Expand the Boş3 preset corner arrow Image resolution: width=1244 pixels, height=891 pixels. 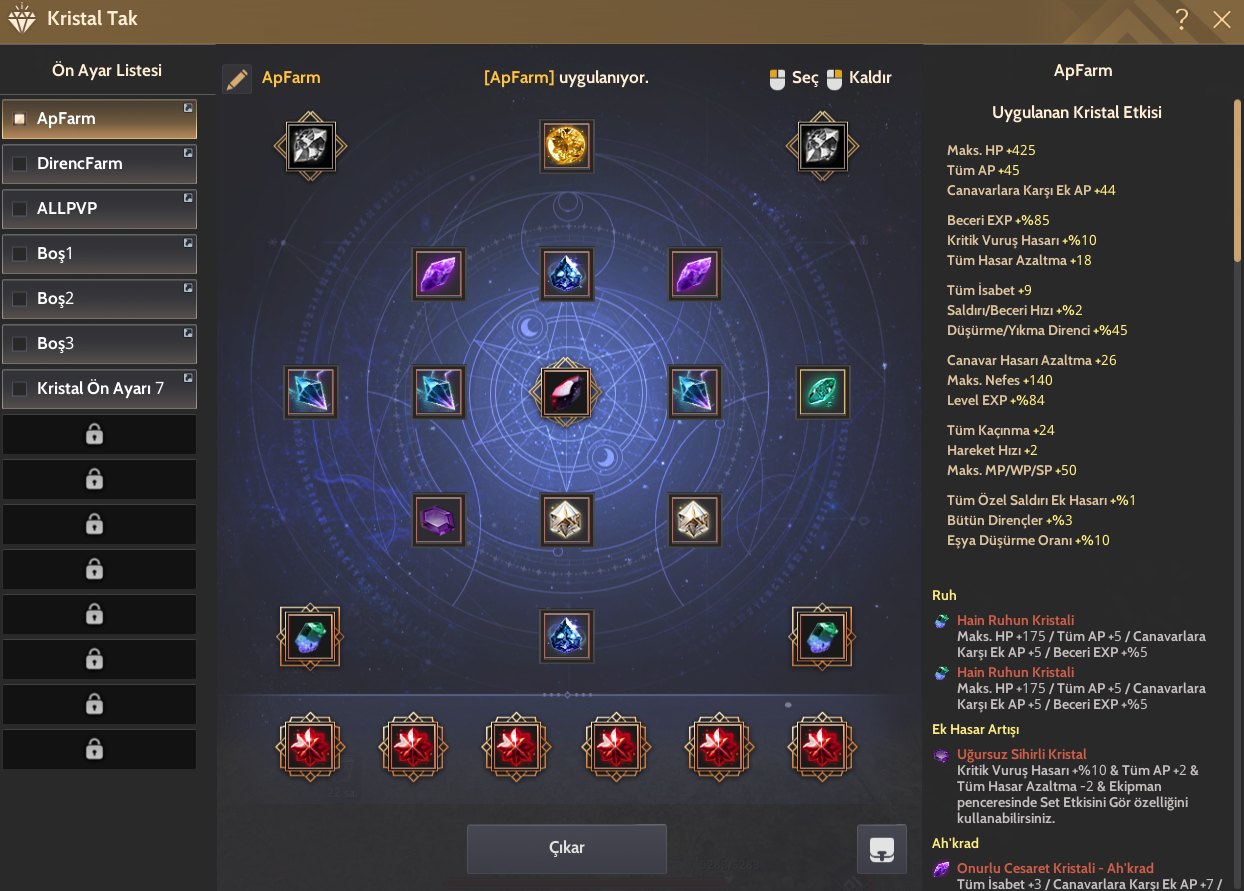(188, 332)
